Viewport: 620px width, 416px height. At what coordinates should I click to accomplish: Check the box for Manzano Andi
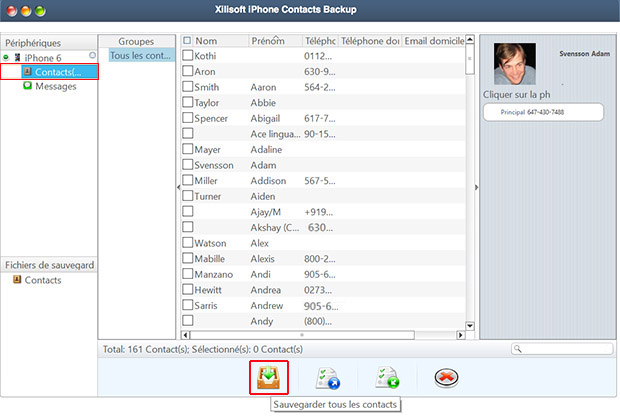coord(187,274)
